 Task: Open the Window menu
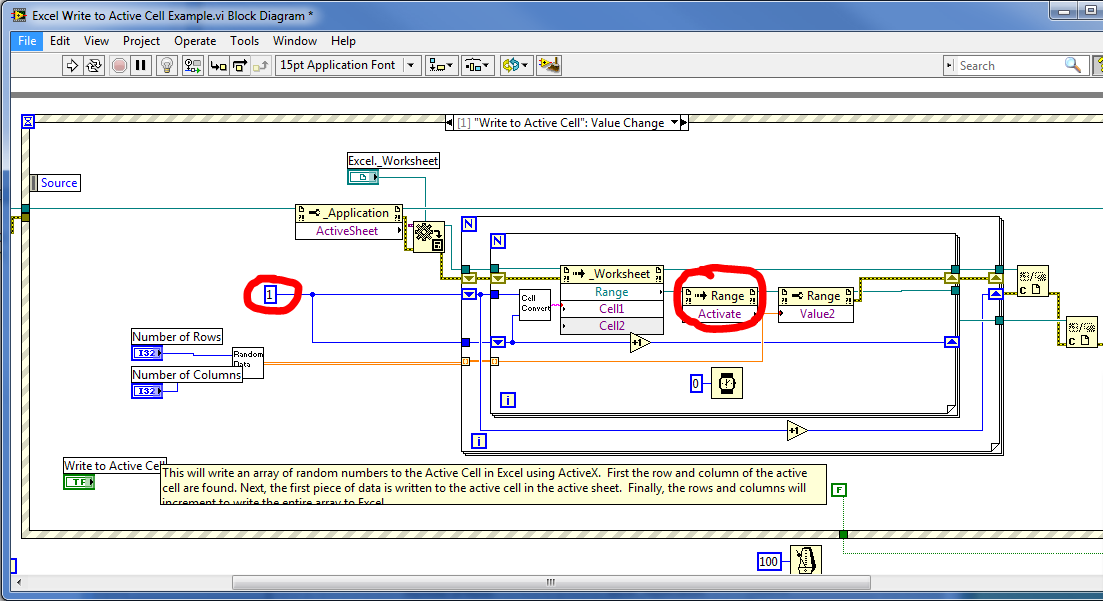[295, 41]
